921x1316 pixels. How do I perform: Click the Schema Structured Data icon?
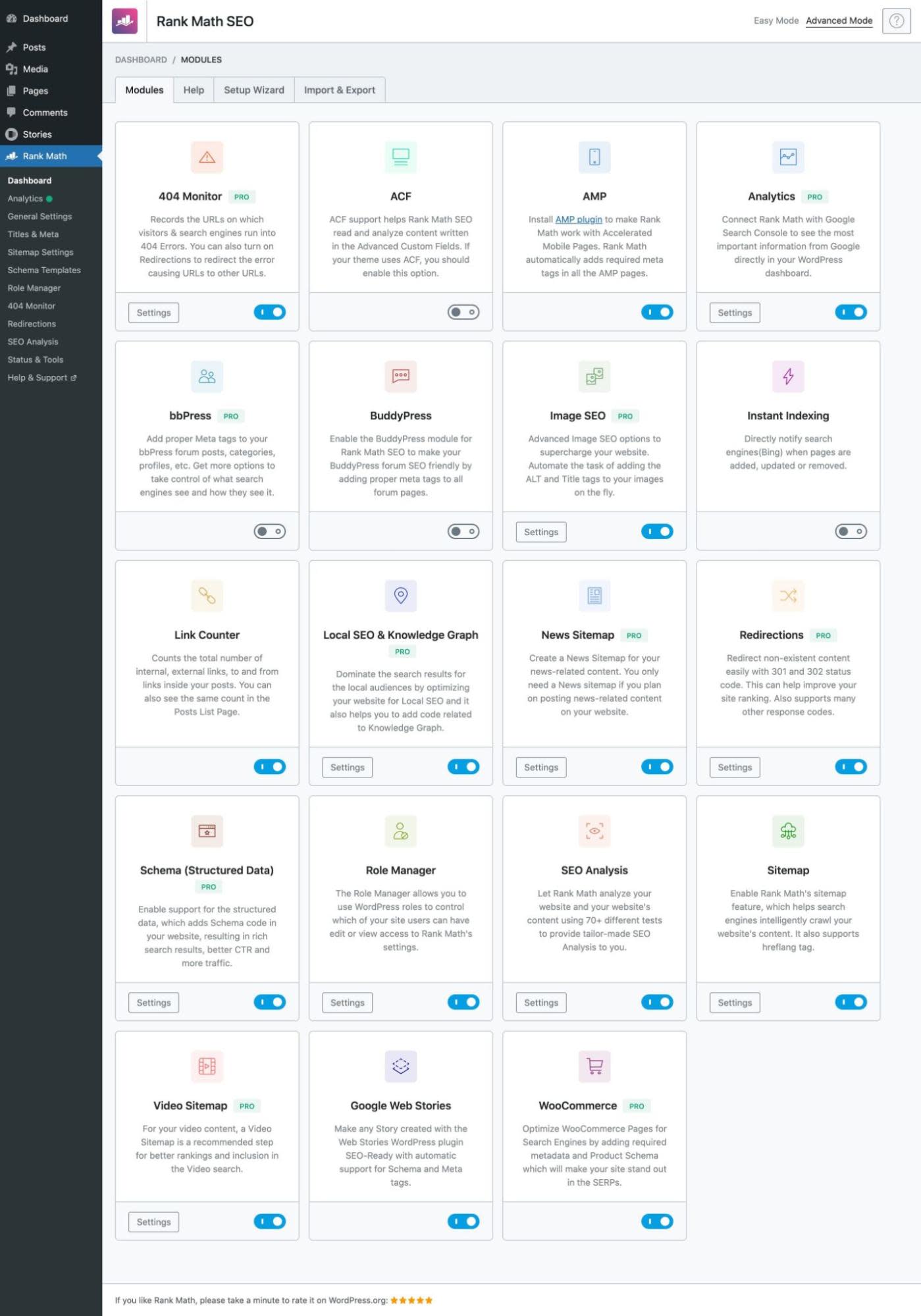207,831
